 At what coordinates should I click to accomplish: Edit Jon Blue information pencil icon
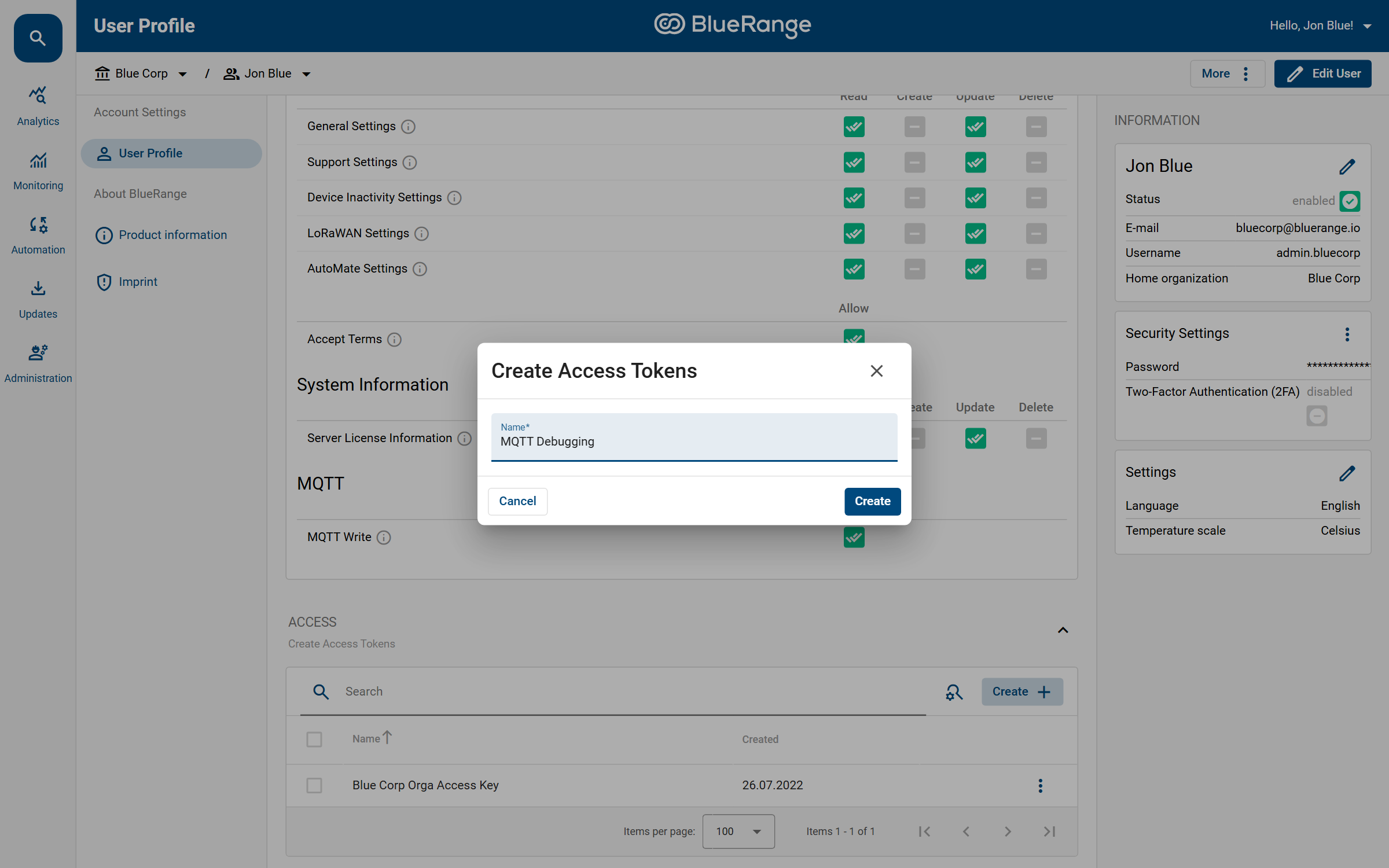[1347, 167]
